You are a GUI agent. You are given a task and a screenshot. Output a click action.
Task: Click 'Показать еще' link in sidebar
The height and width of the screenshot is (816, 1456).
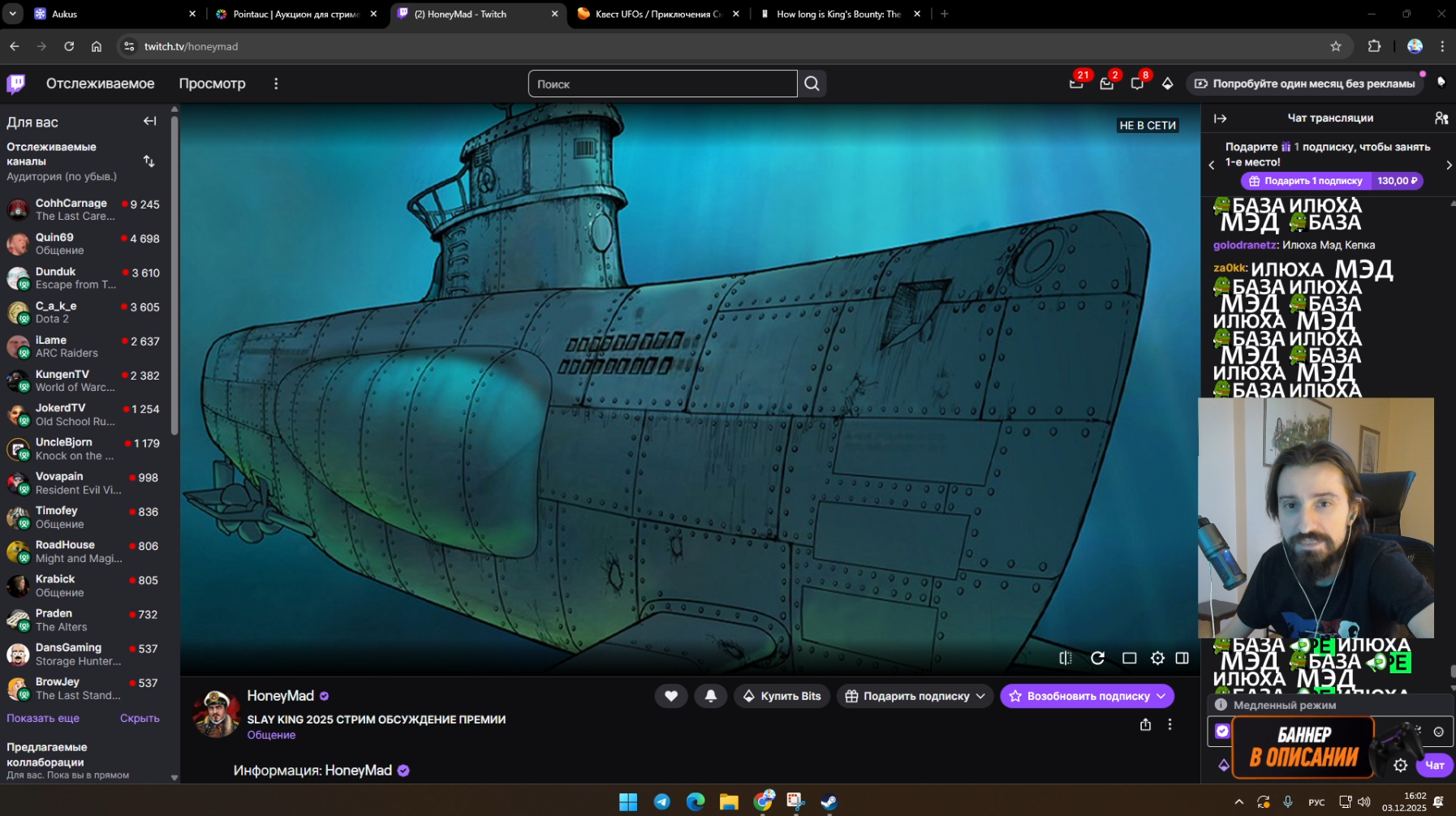[43, 718]
